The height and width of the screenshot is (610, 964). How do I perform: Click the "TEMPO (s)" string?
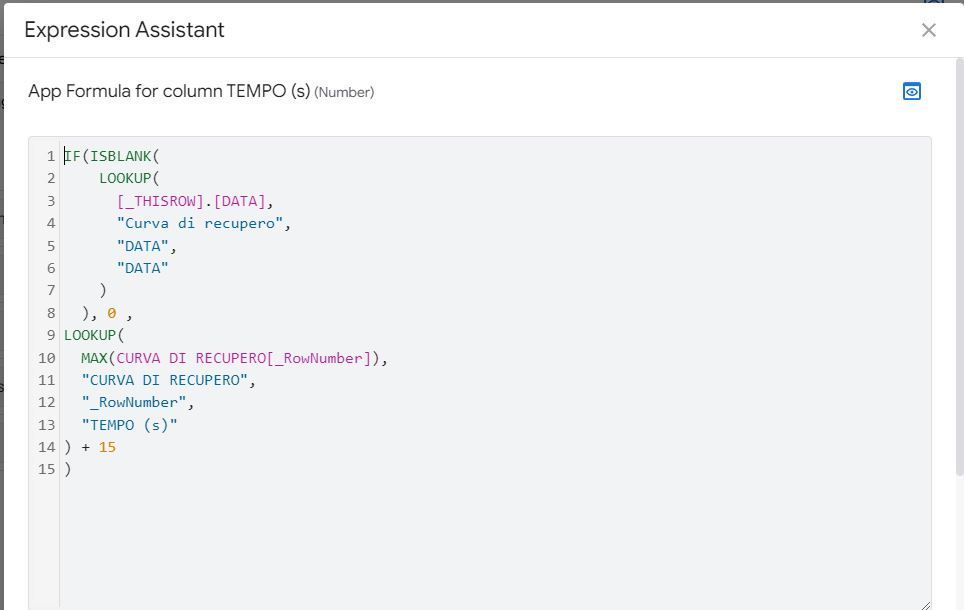[129, 425]
